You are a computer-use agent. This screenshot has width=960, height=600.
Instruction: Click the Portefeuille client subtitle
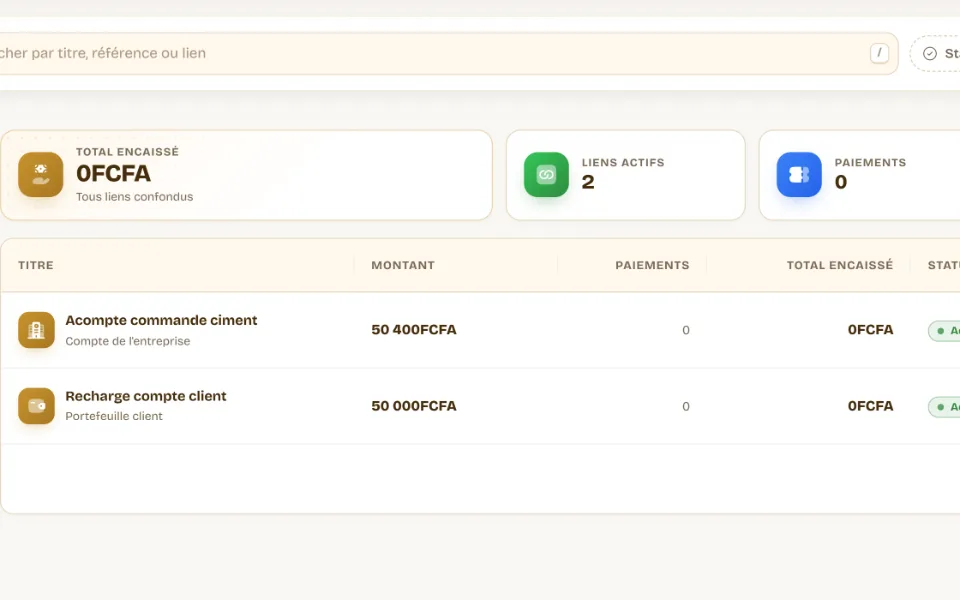tap(114, 416)
